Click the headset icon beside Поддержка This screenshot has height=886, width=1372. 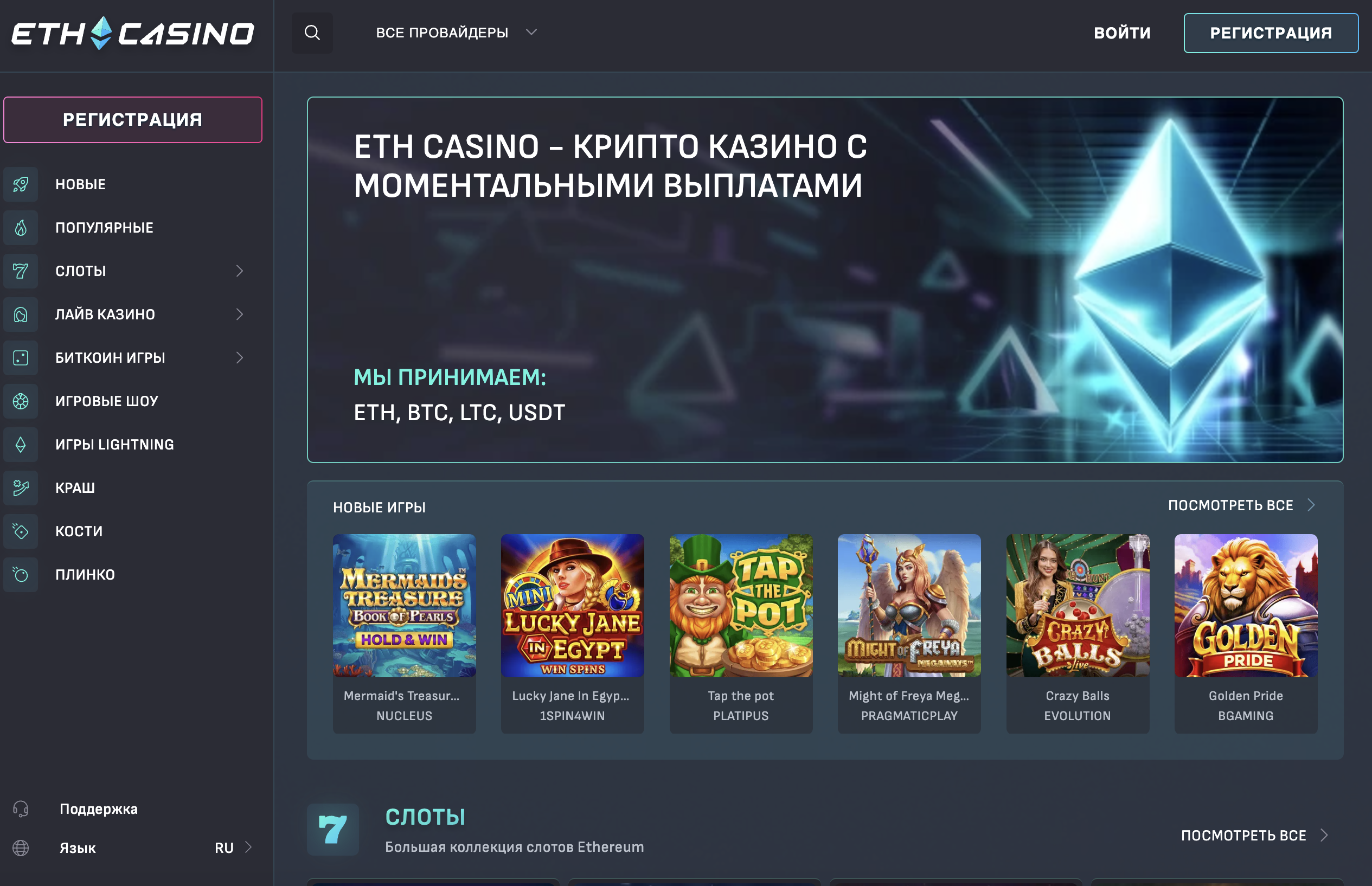[x=21, y=809]
